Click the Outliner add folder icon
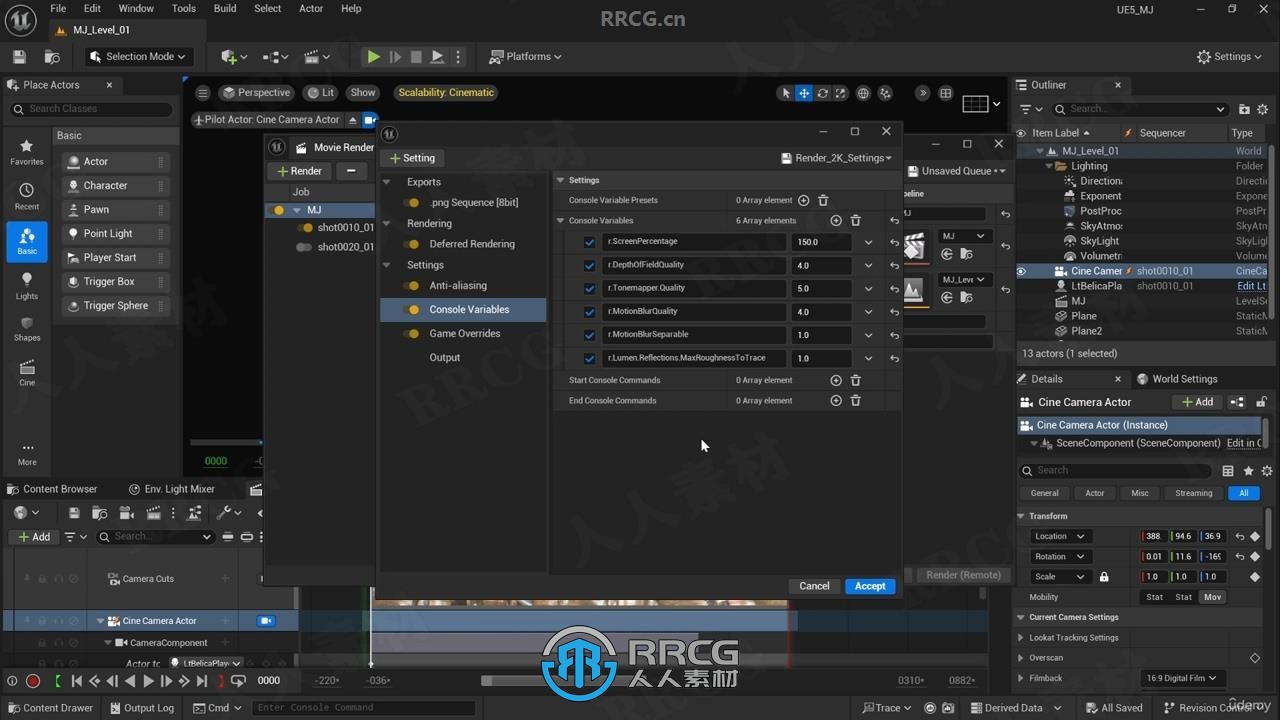This screenshot has height=720, width=1280. click(1244, 109)
